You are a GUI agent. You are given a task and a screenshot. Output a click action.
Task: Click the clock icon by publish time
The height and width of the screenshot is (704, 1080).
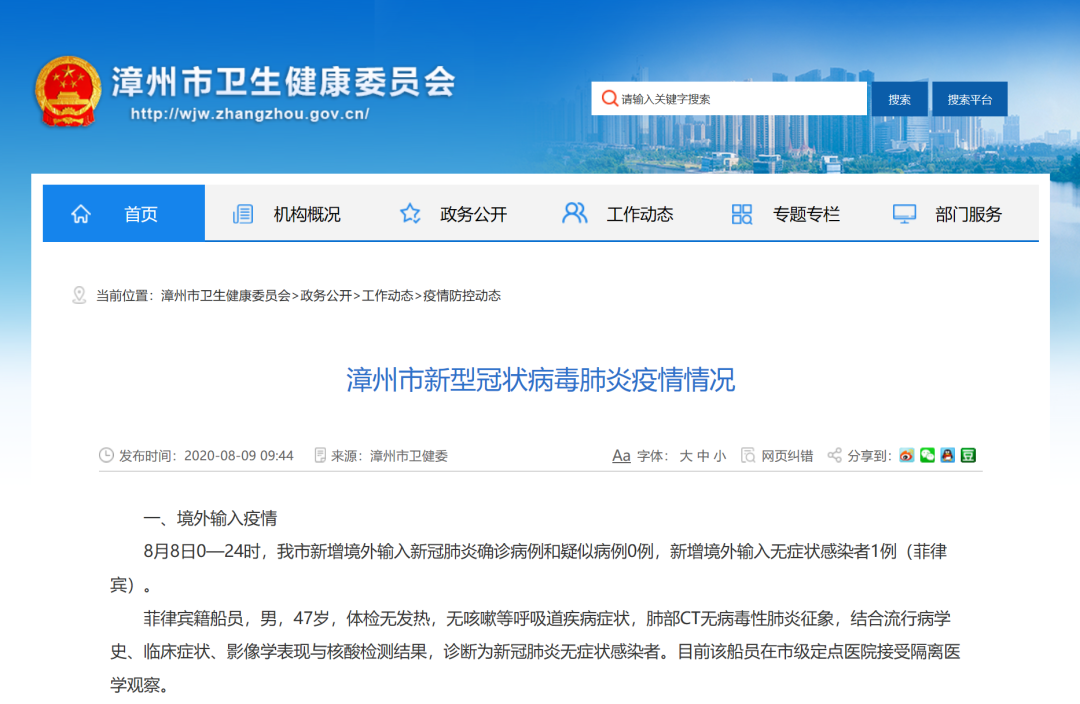click(106, 455)
